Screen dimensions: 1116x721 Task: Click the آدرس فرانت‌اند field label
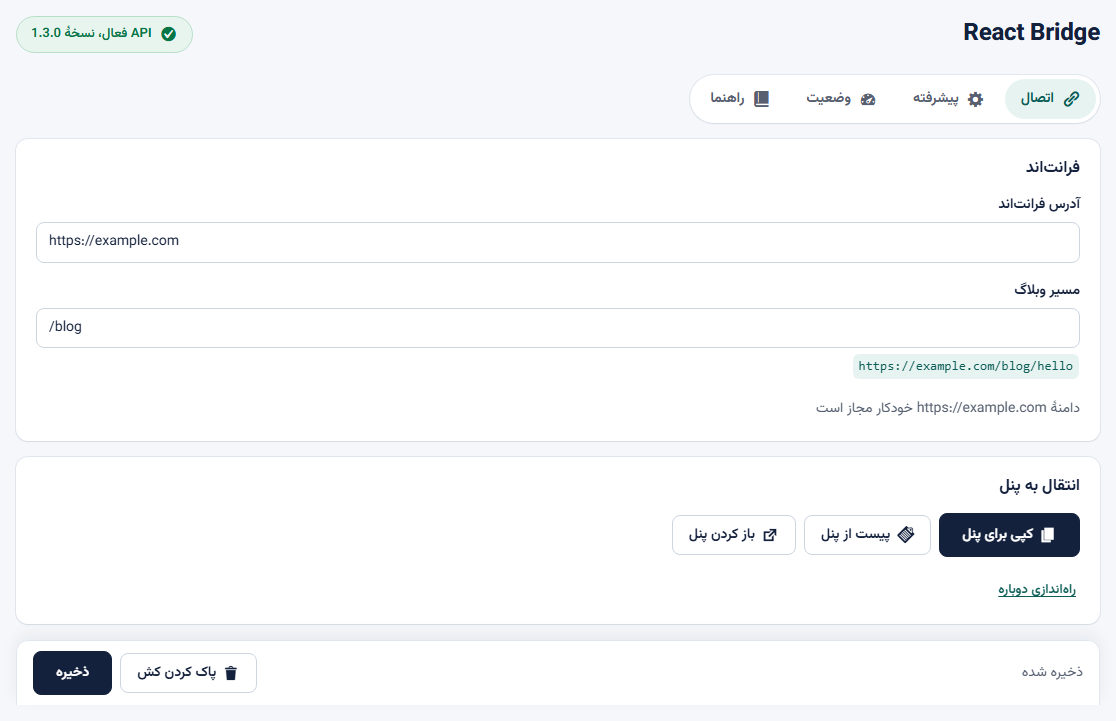1039,204
